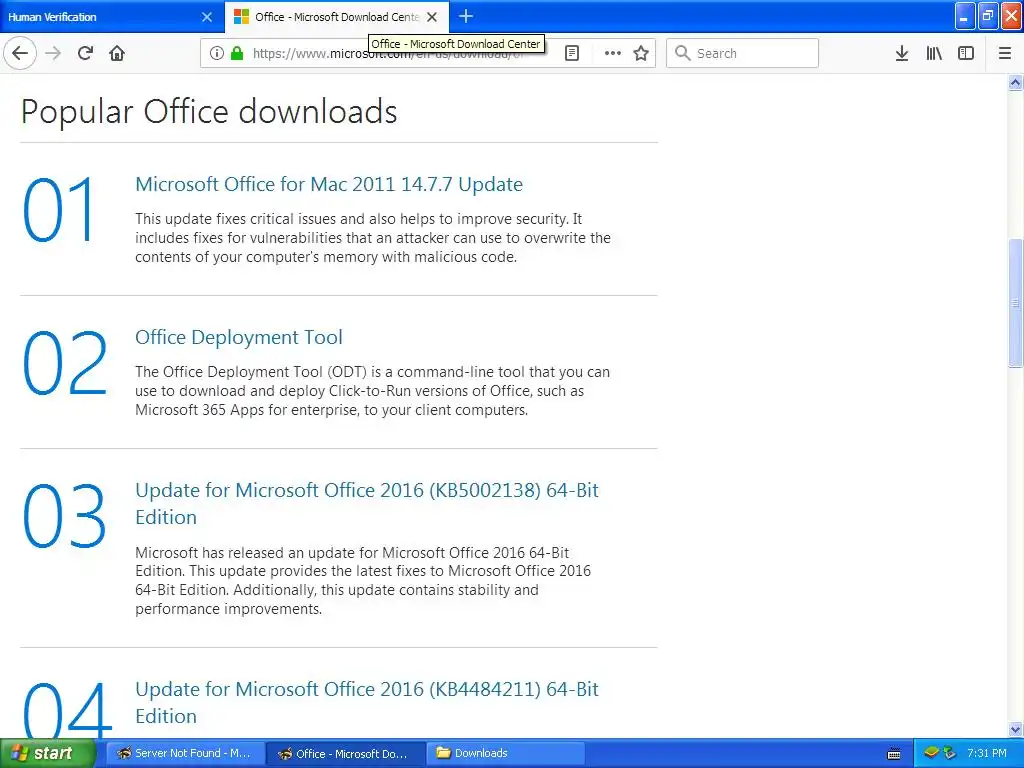This screenshot has height=768, width=1024.
Task: Show site information icon in address bar
Action: point(217,53)
